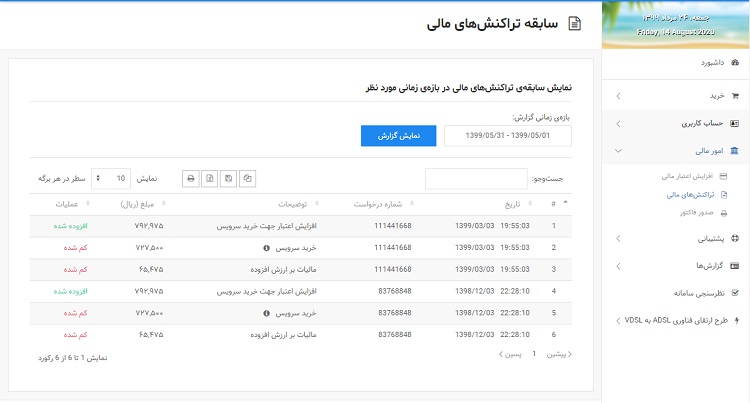Click the bank building icon beside امور مالی
750x403 pixels.
(x=734, y=151)
